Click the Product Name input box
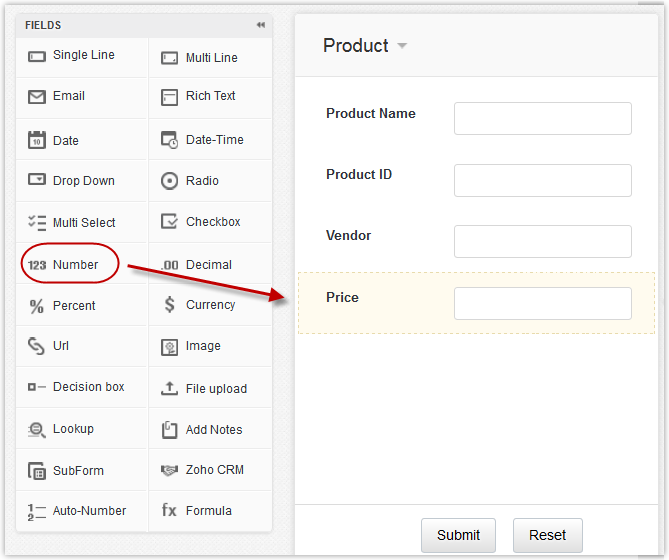Screen dimensions: 669x560 [542, 118]
